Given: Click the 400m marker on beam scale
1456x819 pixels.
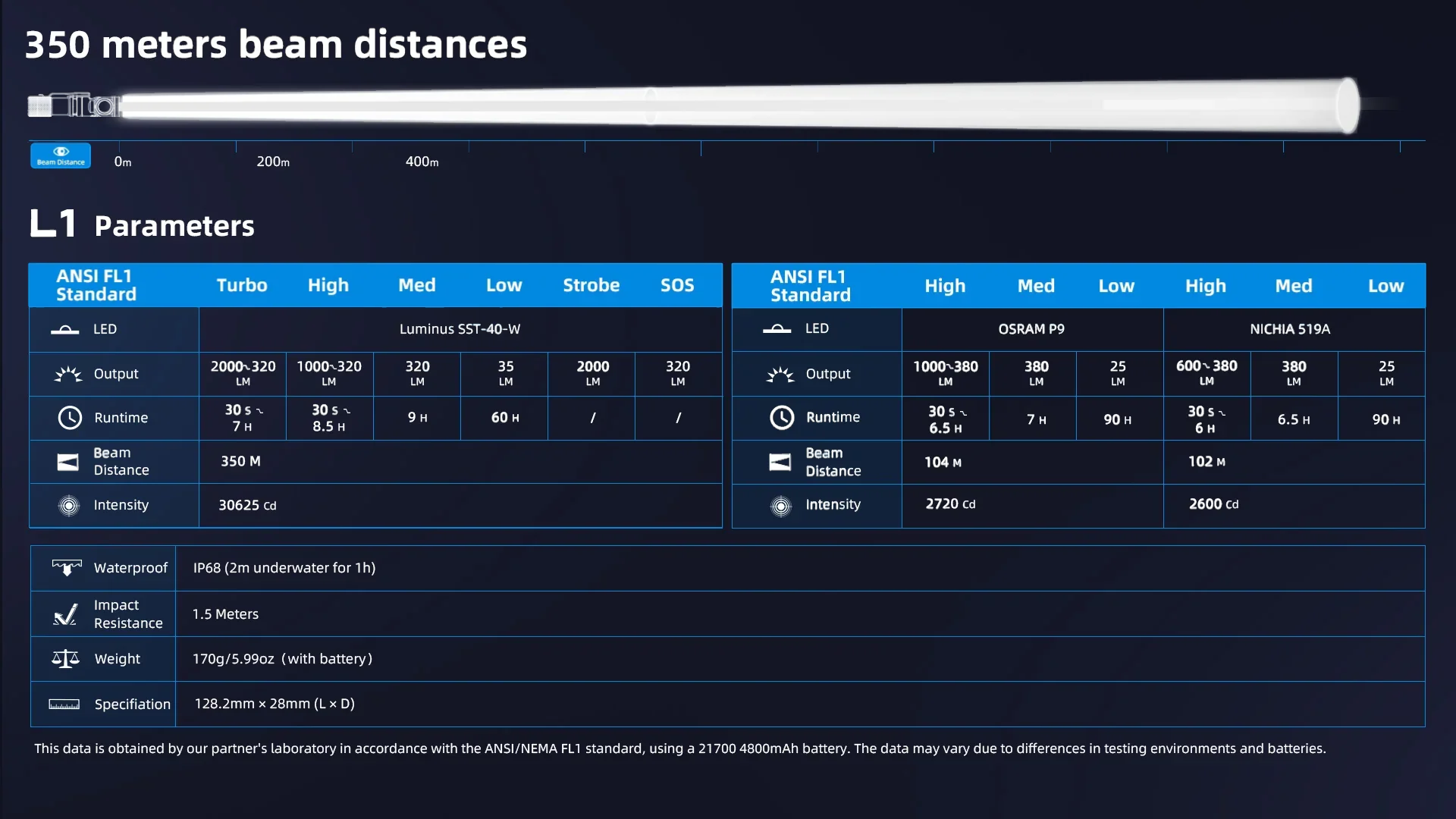Looking at the screenshot, I should pos(422,162).
